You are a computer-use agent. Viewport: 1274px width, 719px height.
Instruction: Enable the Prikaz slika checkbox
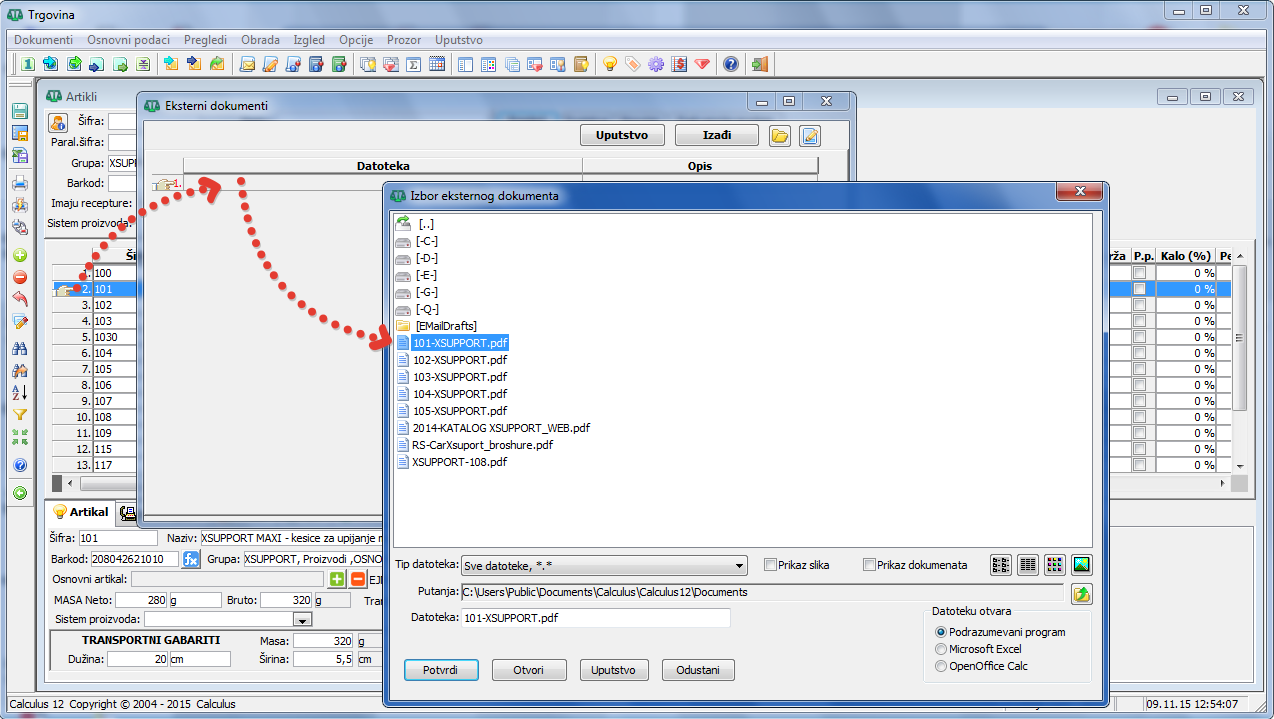(x=771, y=565)
